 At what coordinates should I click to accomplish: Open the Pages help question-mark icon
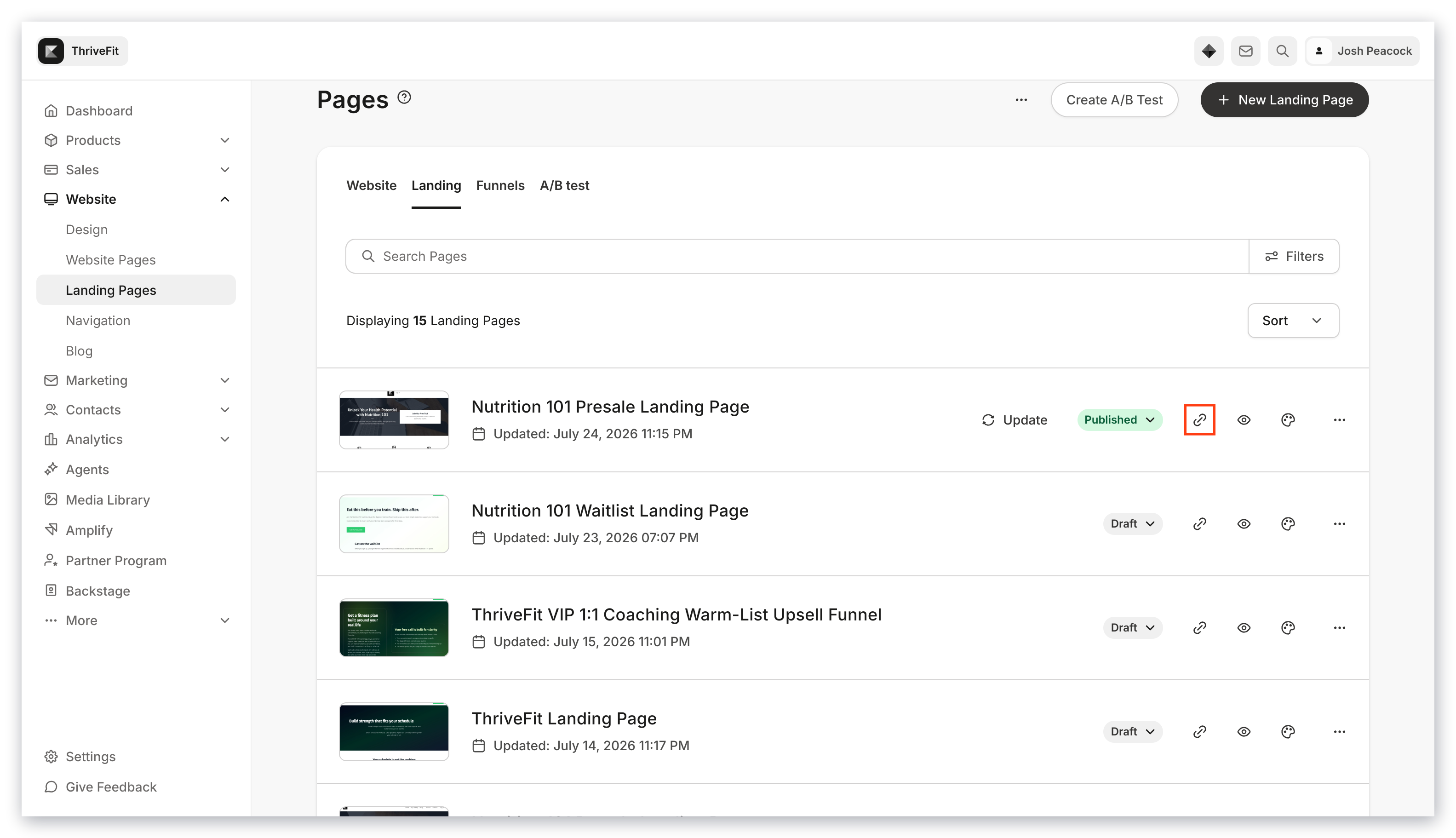(404, 97)
